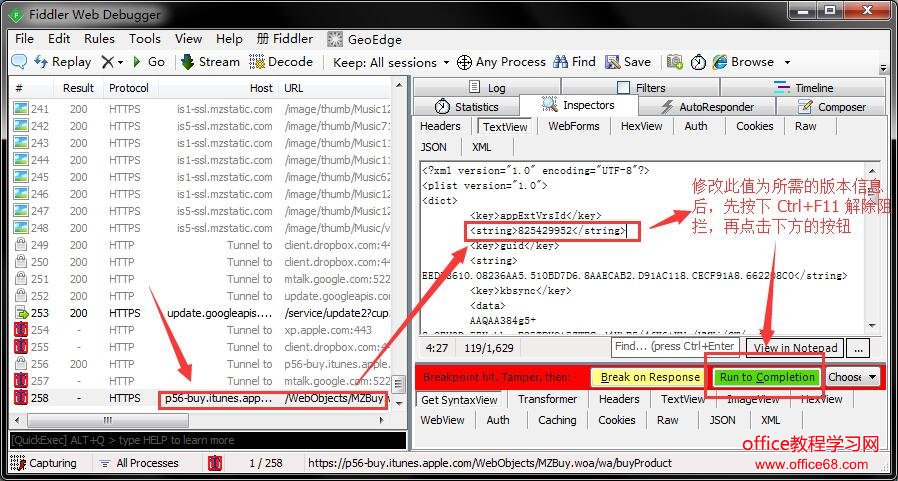This screenshot has width=898, height=481.
Task: Open the View menu
Action: [x=188, y=39]
